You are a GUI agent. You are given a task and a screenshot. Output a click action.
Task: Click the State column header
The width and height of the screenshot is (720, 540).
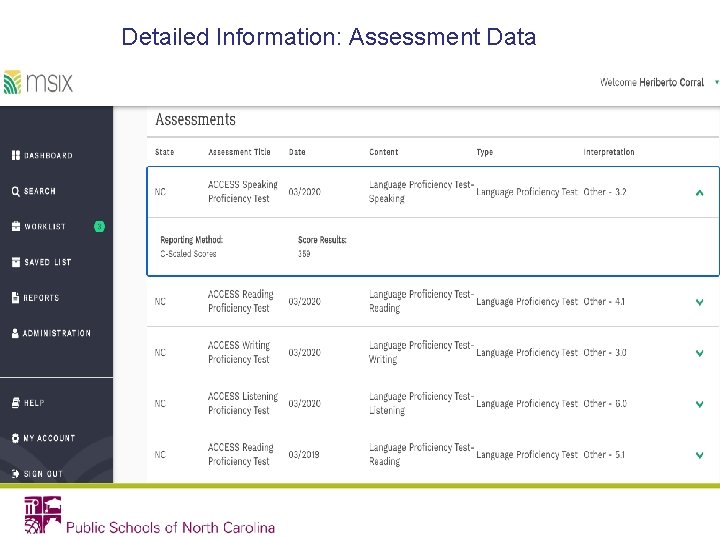point(164,152)
